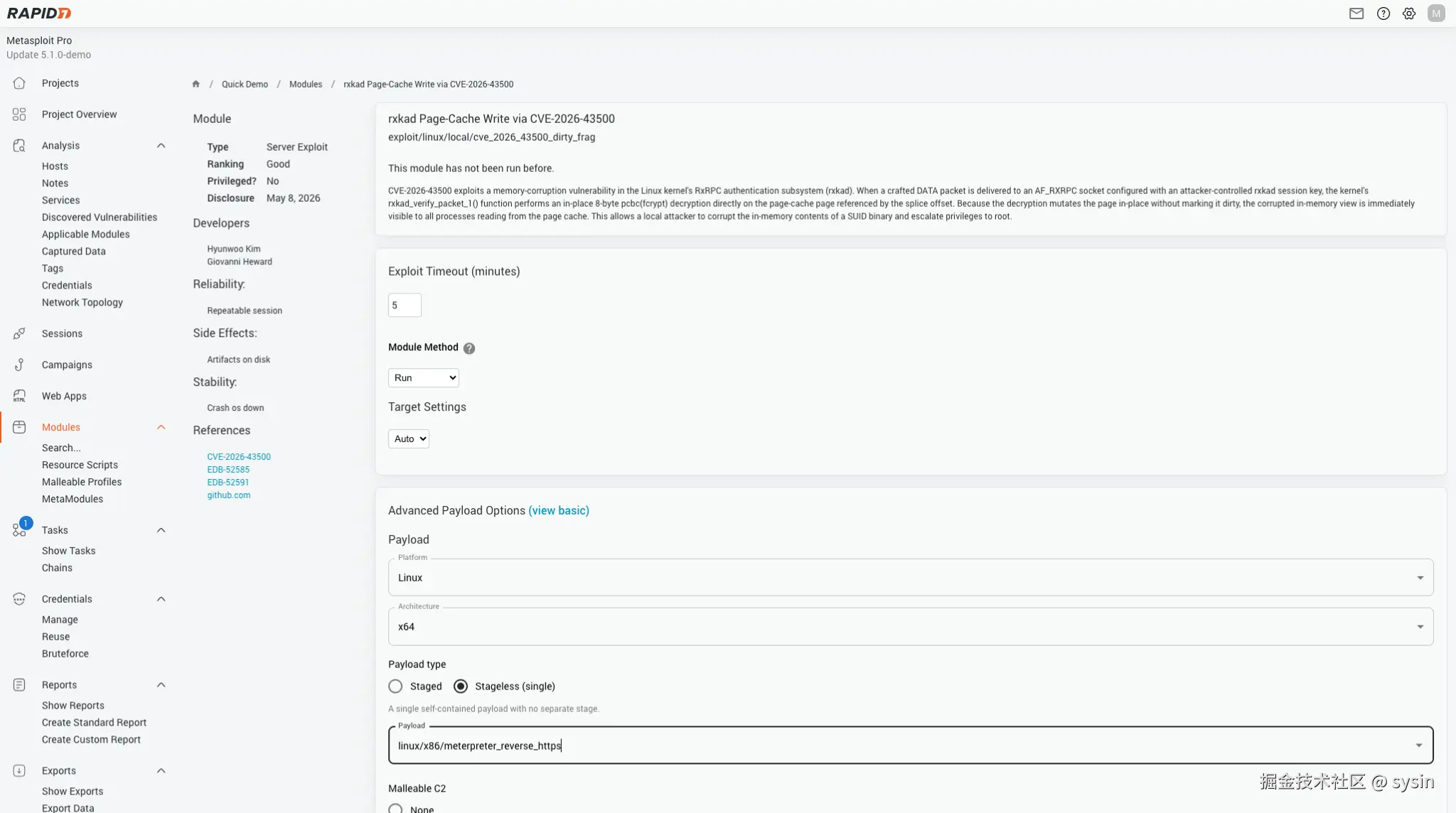
Task: Open the github.com reference link
Action: click(229, 495)
